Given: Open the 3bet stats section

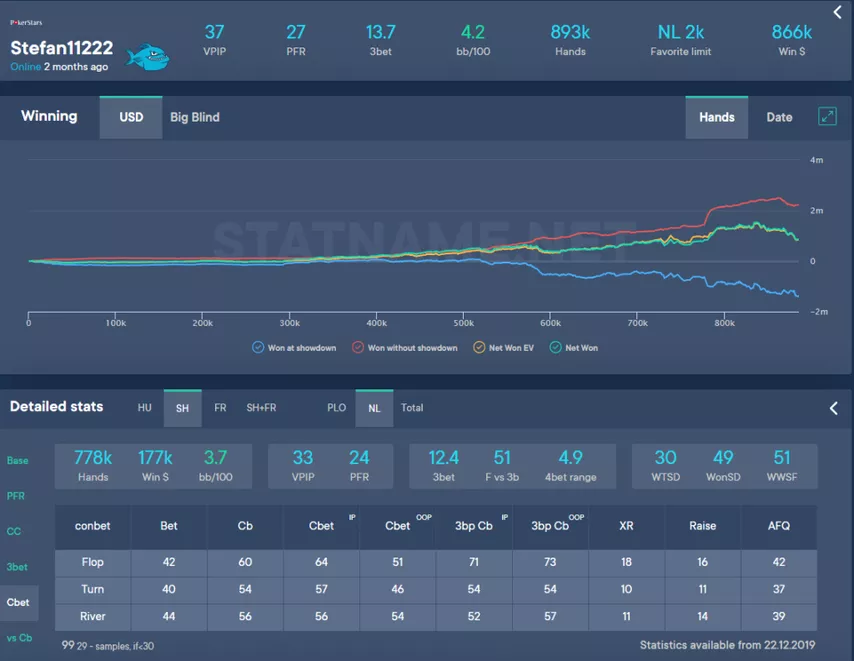Looking at the screenshot, I should [18, 566].
